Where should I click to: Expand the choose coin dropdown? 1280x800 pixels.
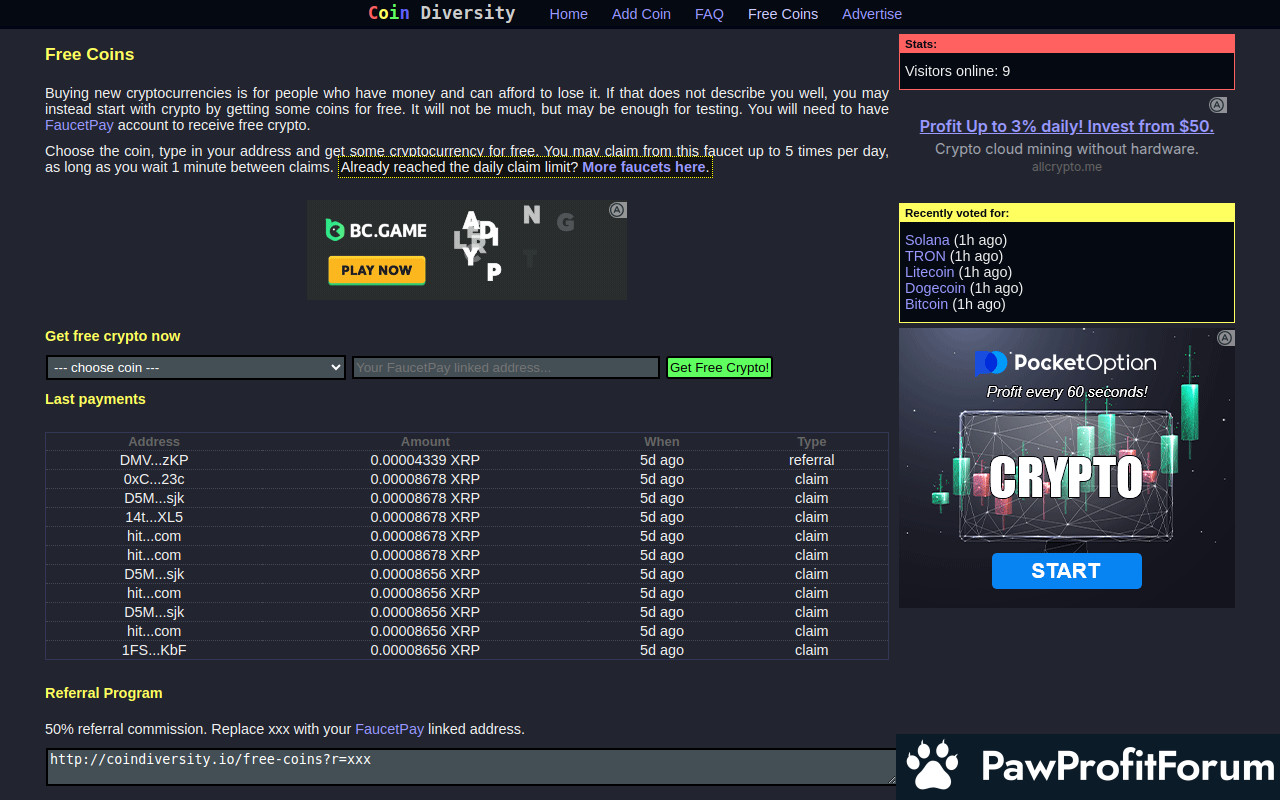(x=196, y=368)
